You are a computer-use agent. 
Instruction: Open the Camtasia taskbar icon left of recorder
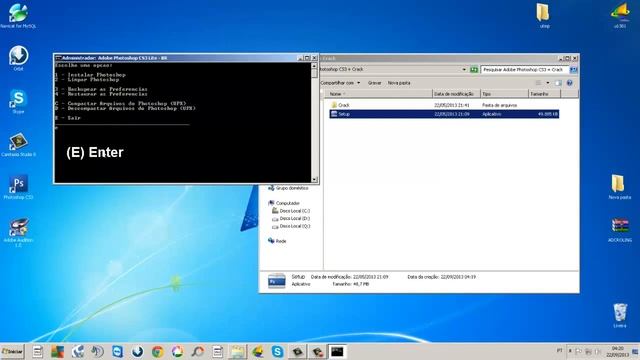pyautogui.click(x=298, y=351)
